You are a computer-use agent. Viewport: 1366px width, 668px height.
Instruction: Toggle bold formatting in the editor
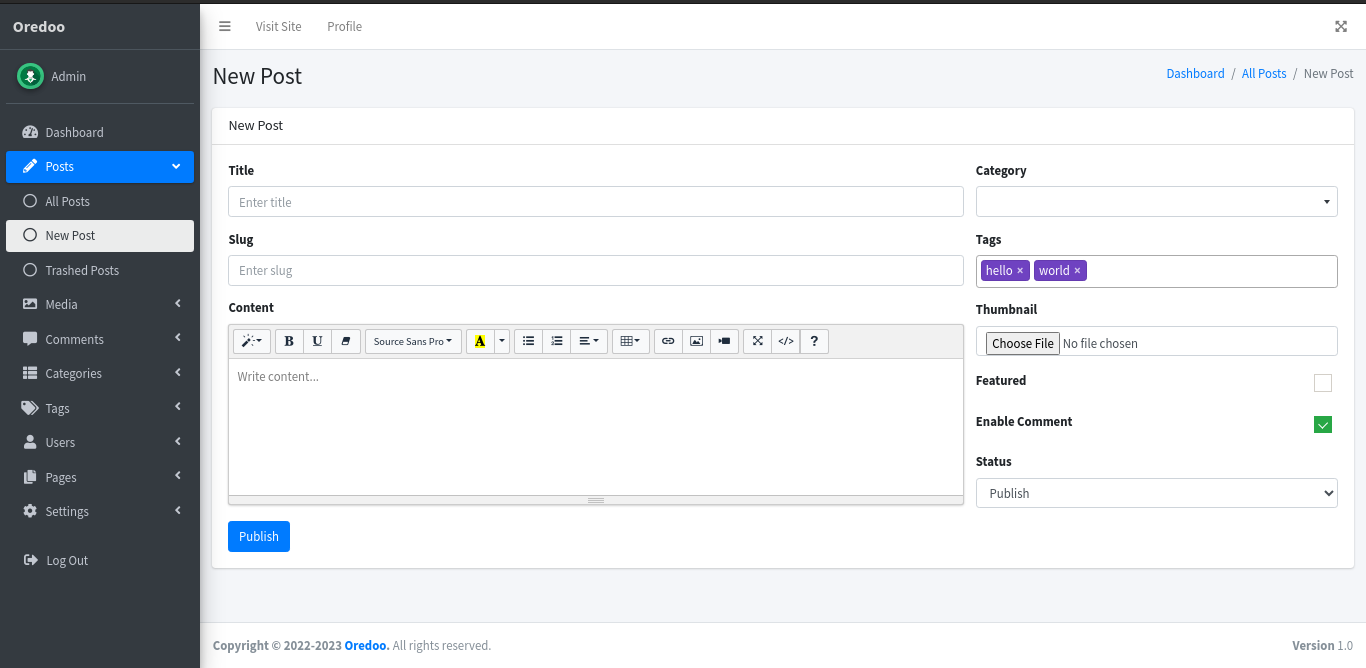[289, 341]
